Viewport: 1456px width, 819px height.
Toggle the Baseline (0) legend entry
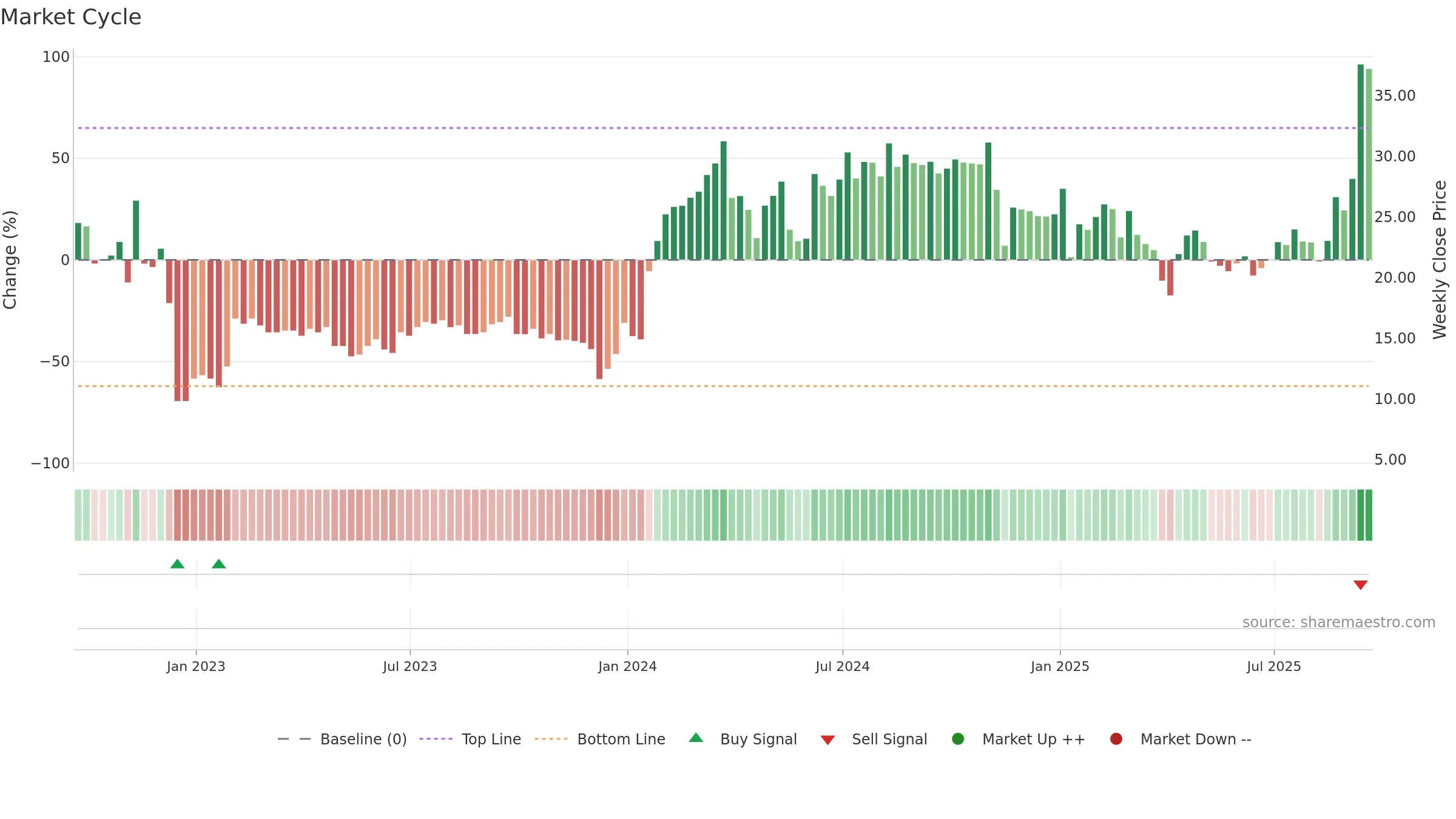(x=342, y=739)
